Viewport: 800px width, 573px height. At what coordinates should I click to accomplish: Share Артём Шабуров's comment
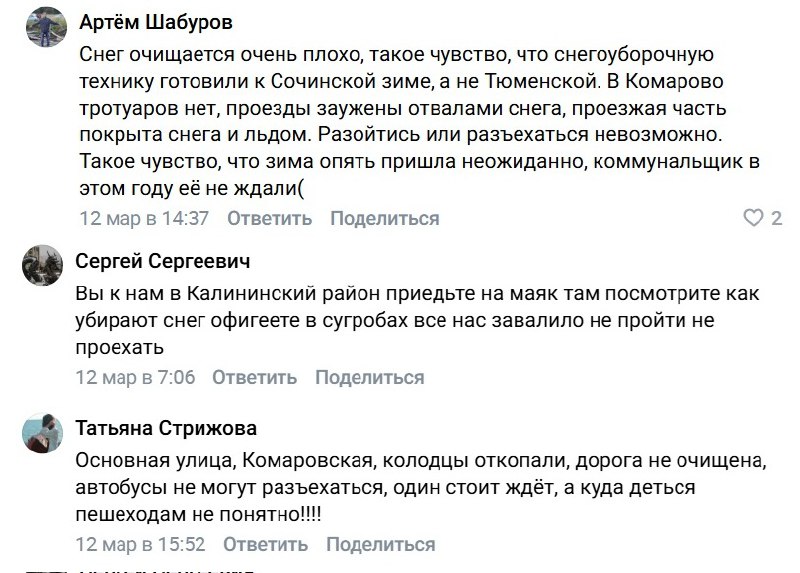click(384, 218)
